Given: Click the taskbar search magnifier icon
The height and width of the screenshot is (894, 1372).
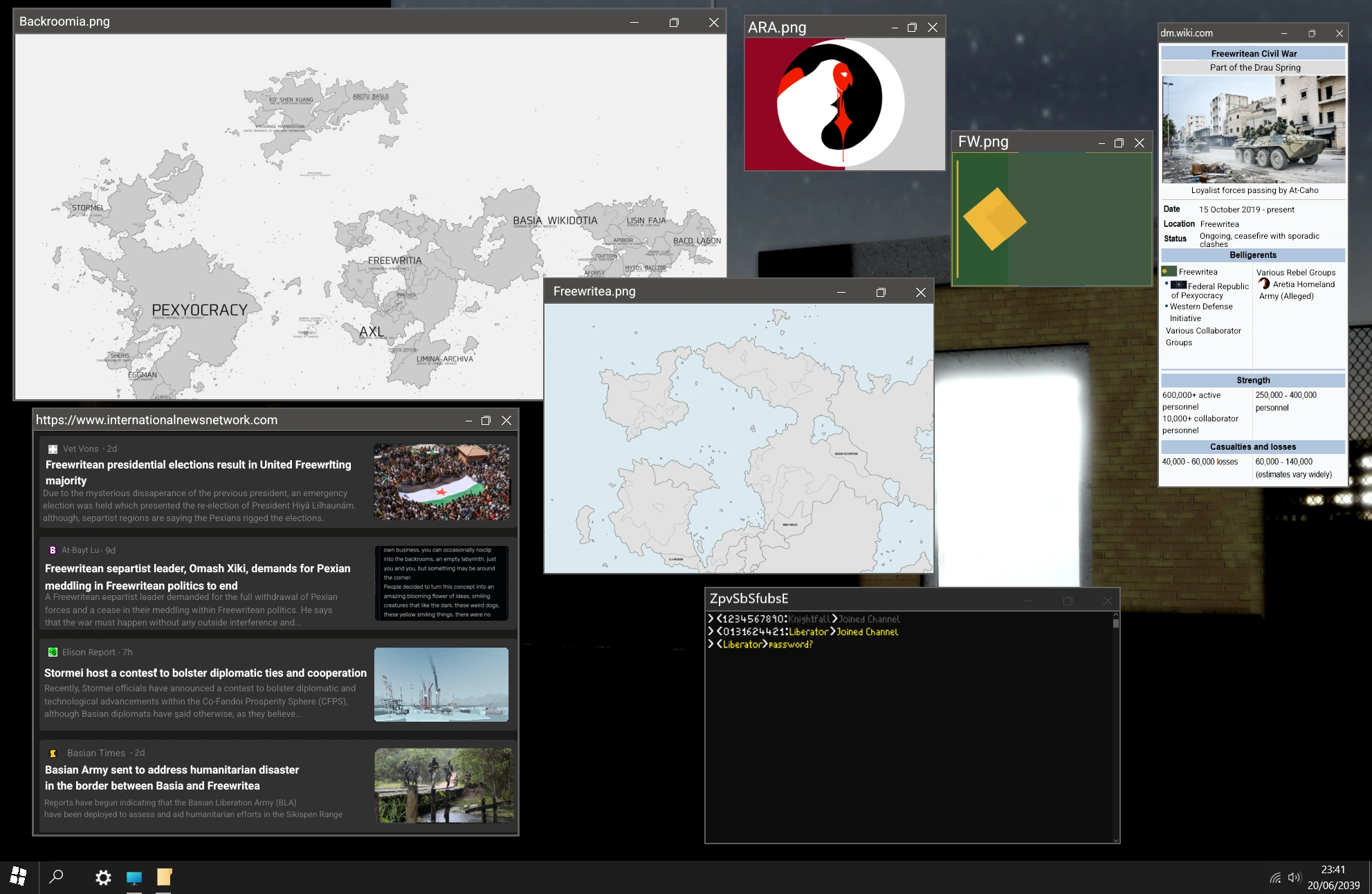Looking at the screenshot, I should pos(57,877).
